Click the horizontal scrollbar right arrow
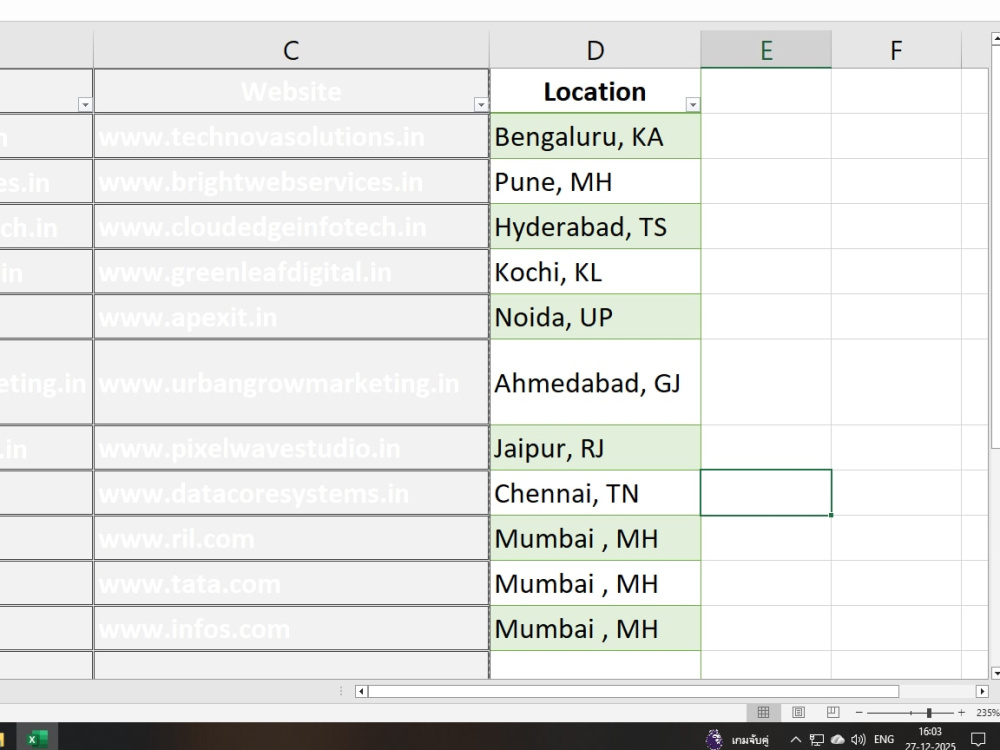 [x=982, y=691]
